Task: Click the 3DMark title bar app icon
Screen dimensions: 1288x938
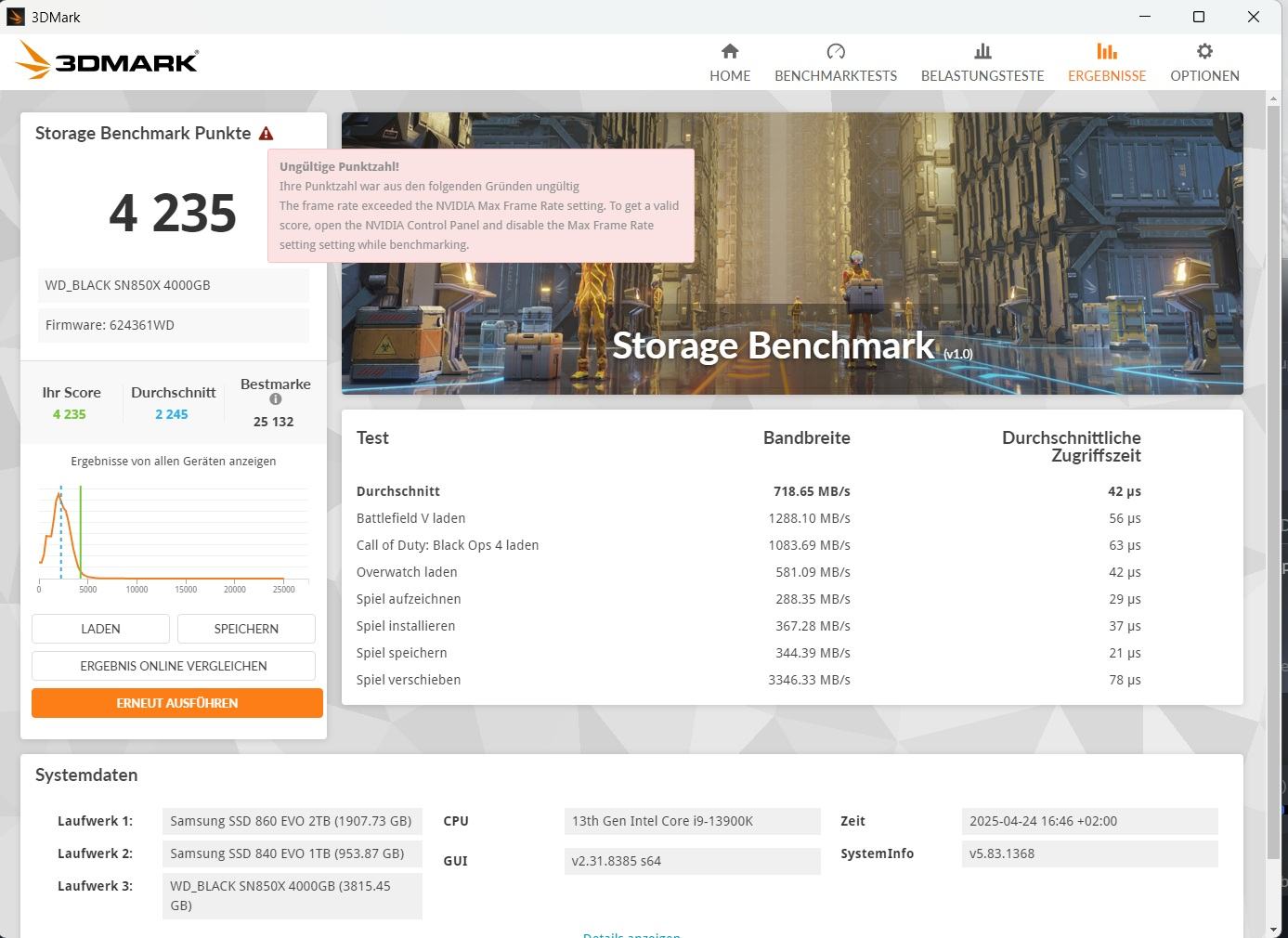Action: (15, 17)
